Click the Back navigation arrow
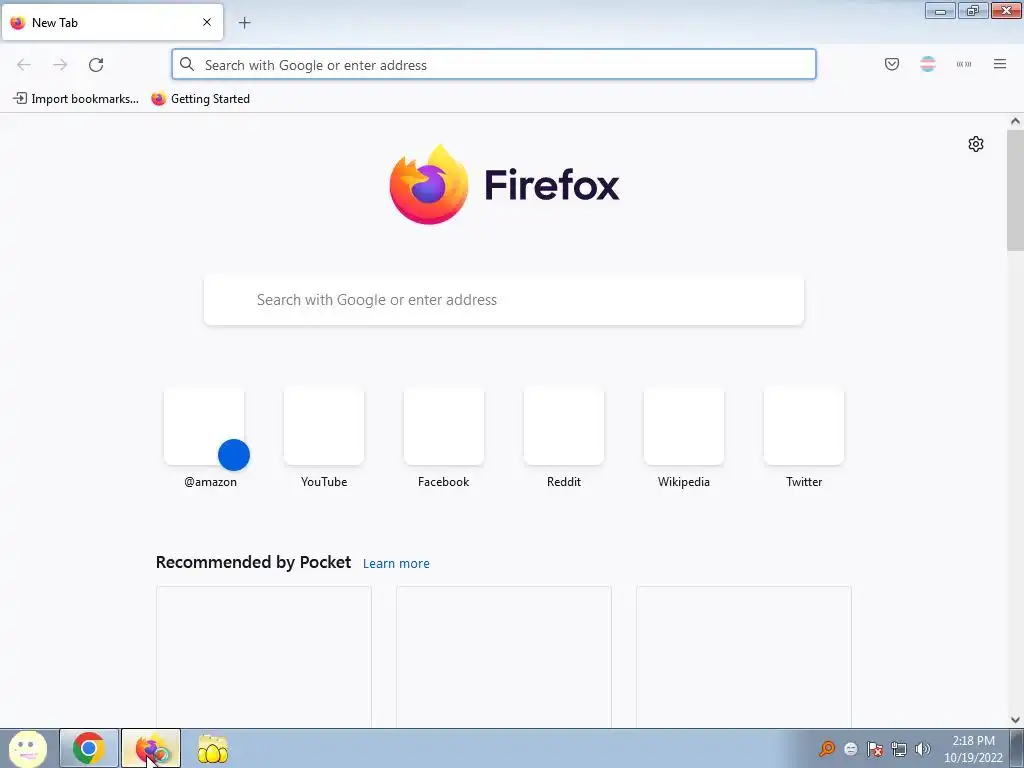Image resolution: width=1024 pixels, height=768 pixels. [24, 65]
